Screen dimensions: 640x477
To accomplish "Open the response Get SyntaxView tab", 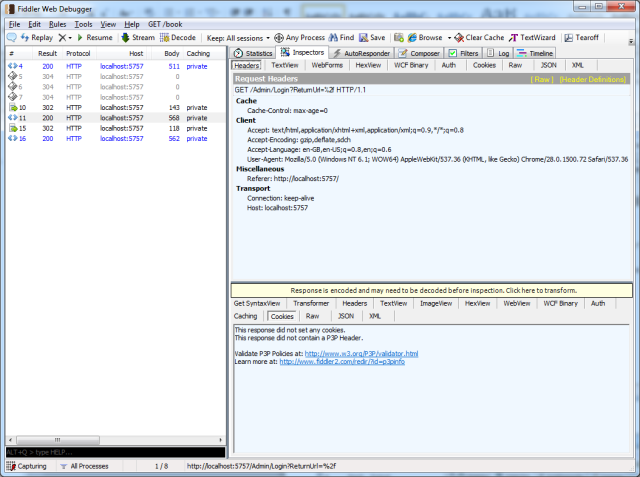I will 257,303.
